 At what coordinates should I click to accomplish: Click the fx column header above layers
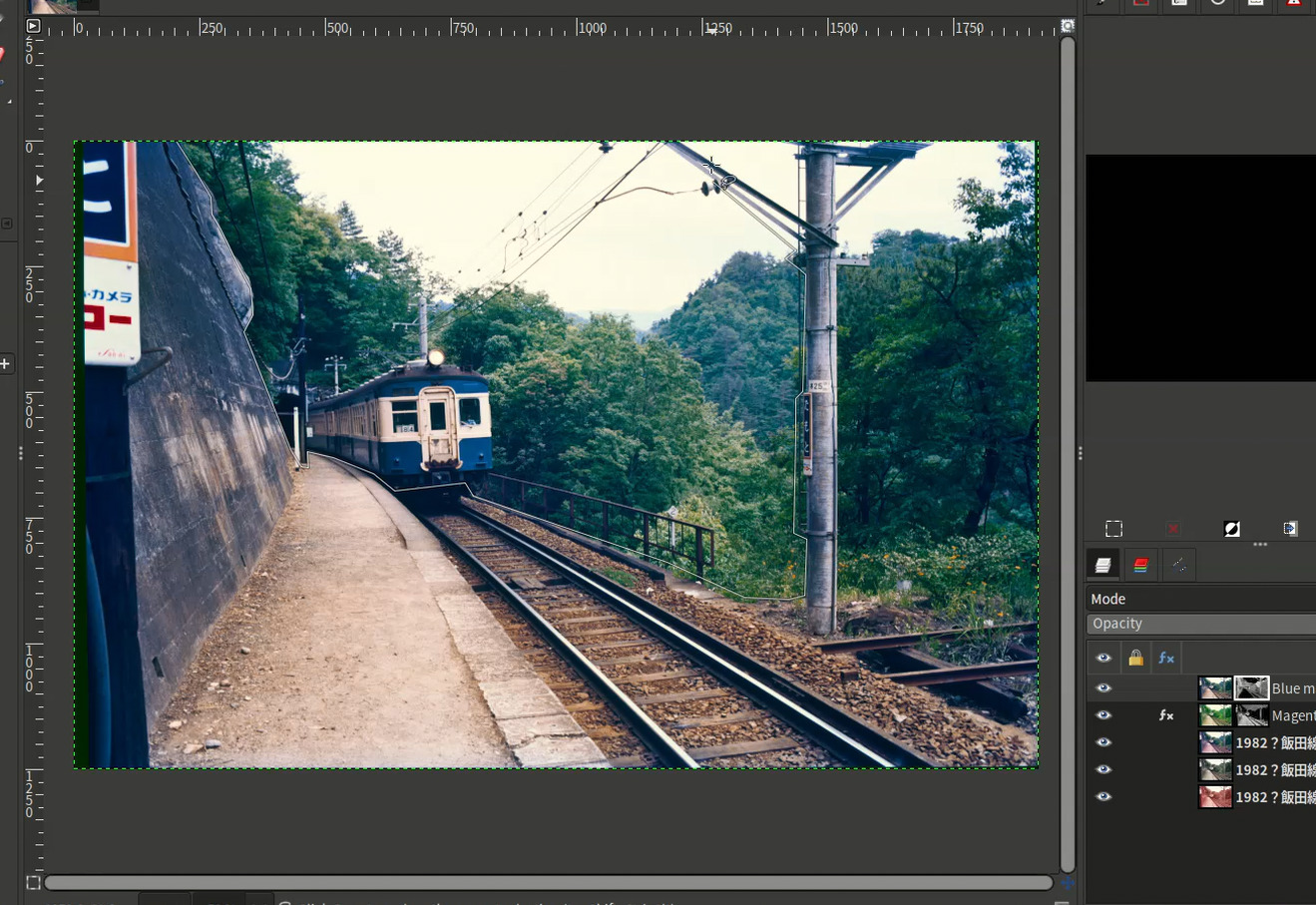click(1165, 658)
